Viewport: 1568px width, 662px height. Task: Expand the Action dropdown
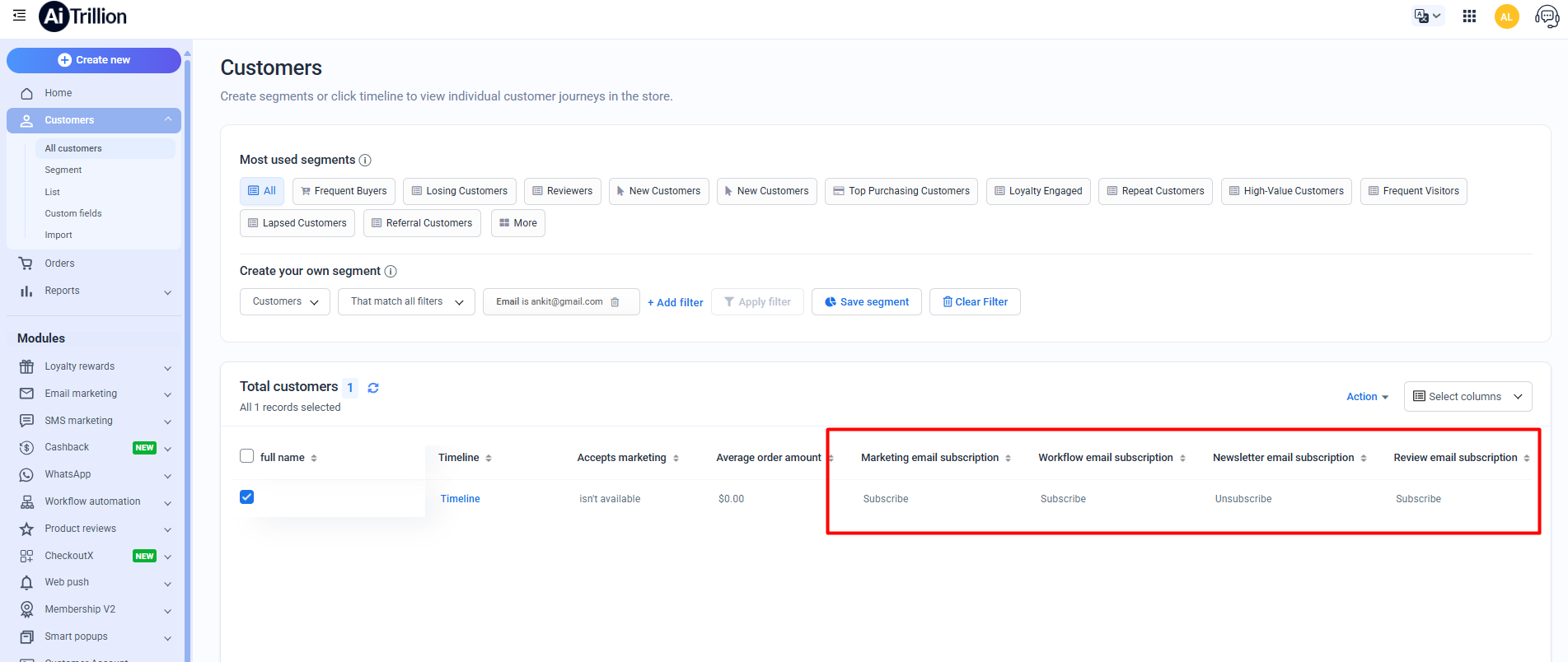click(x=1367, y=397)
